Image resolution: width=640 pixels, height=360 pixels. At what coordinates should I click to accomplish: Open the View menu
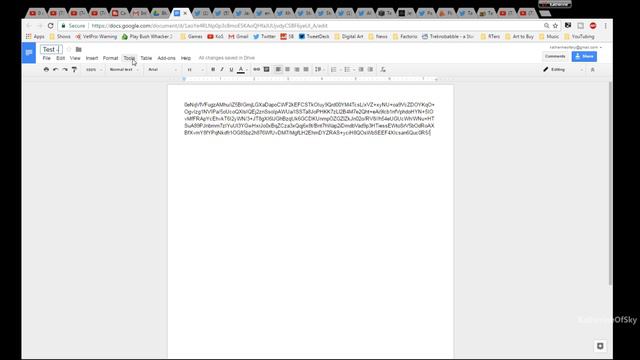75,58
